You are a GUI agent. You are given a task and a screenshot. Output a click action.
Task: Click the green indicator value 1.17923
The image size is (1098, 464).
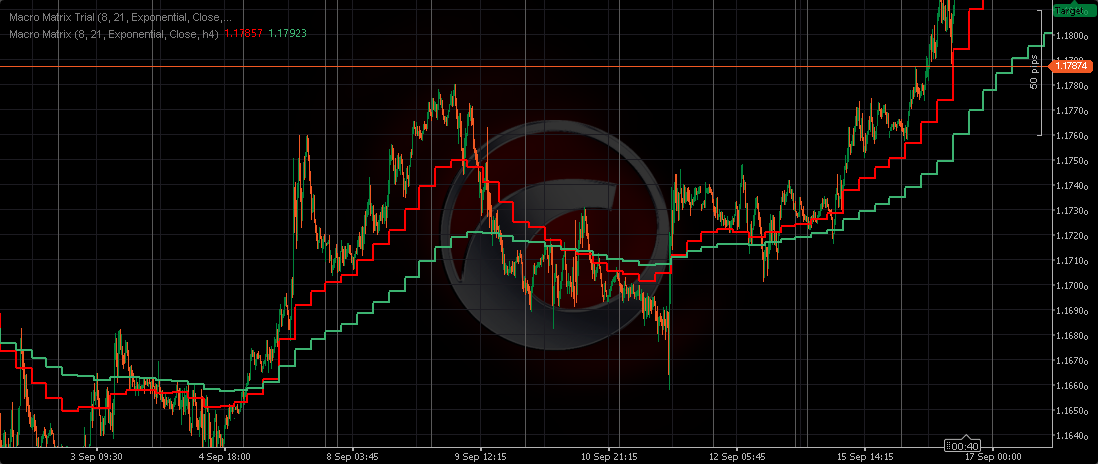click(287, 33)
